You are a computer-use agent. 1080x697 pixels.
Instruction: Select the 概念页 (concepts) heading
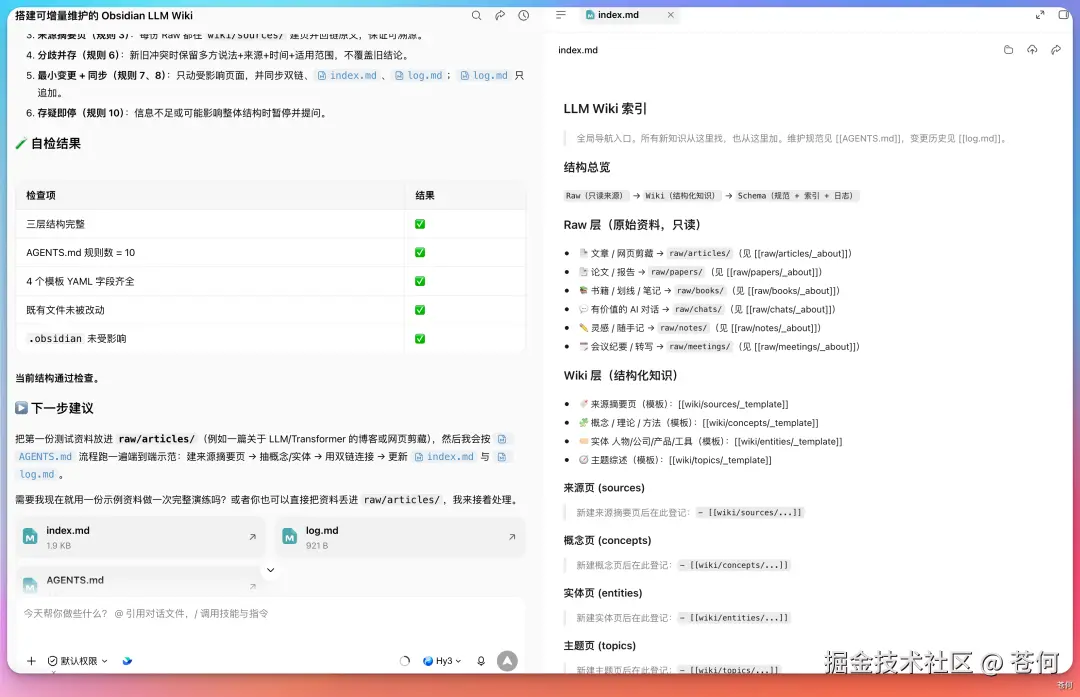tap(608, 541)
